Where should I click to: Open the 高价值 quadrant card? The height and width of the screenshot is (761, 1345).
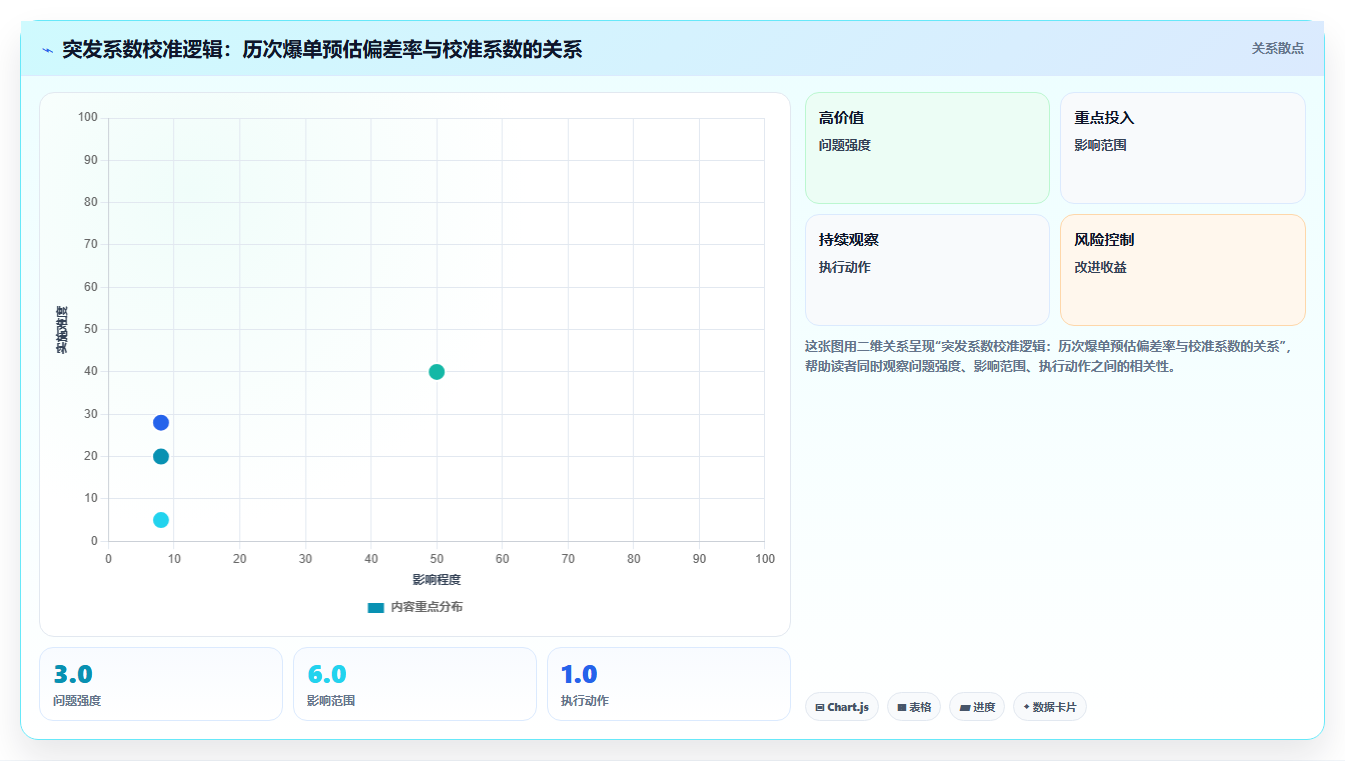[927, 148]
